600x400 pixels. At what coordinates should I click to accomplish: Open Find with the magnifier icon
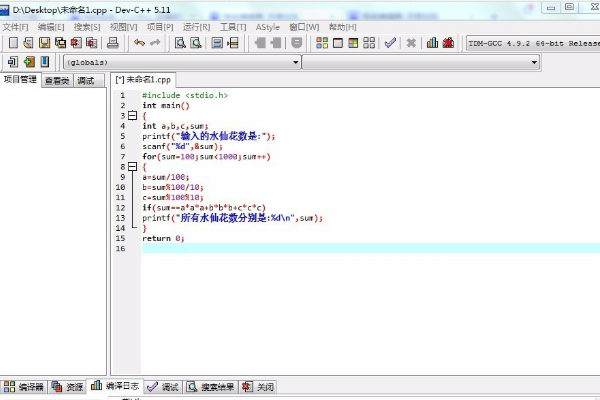[x=180, y=42]
